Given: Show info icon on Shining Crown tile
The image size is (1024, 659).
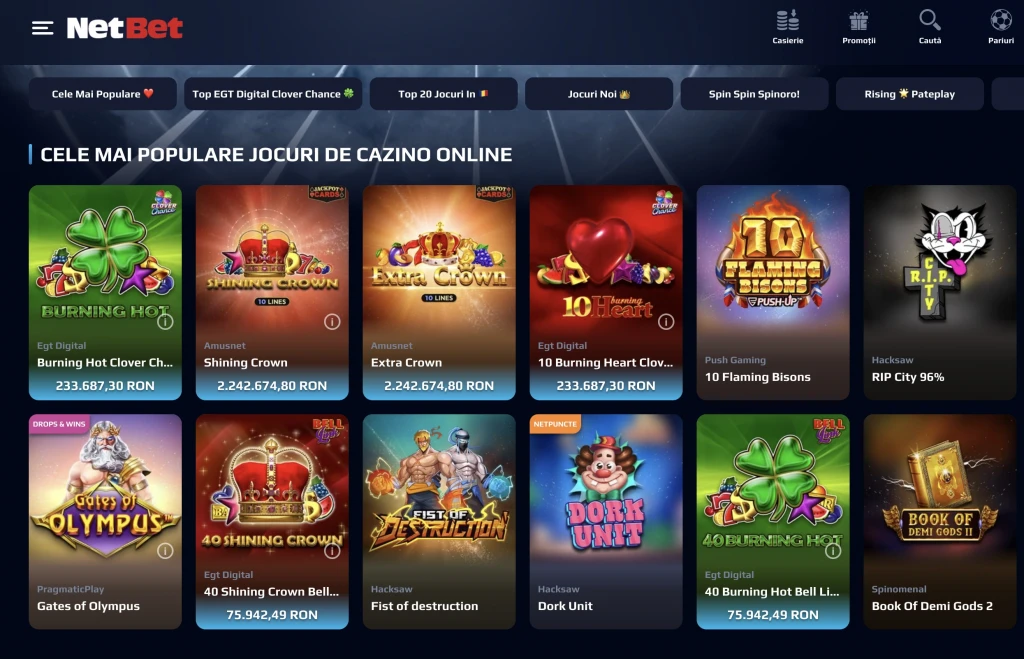Looking at the screenshot, I should click(332, 321).
